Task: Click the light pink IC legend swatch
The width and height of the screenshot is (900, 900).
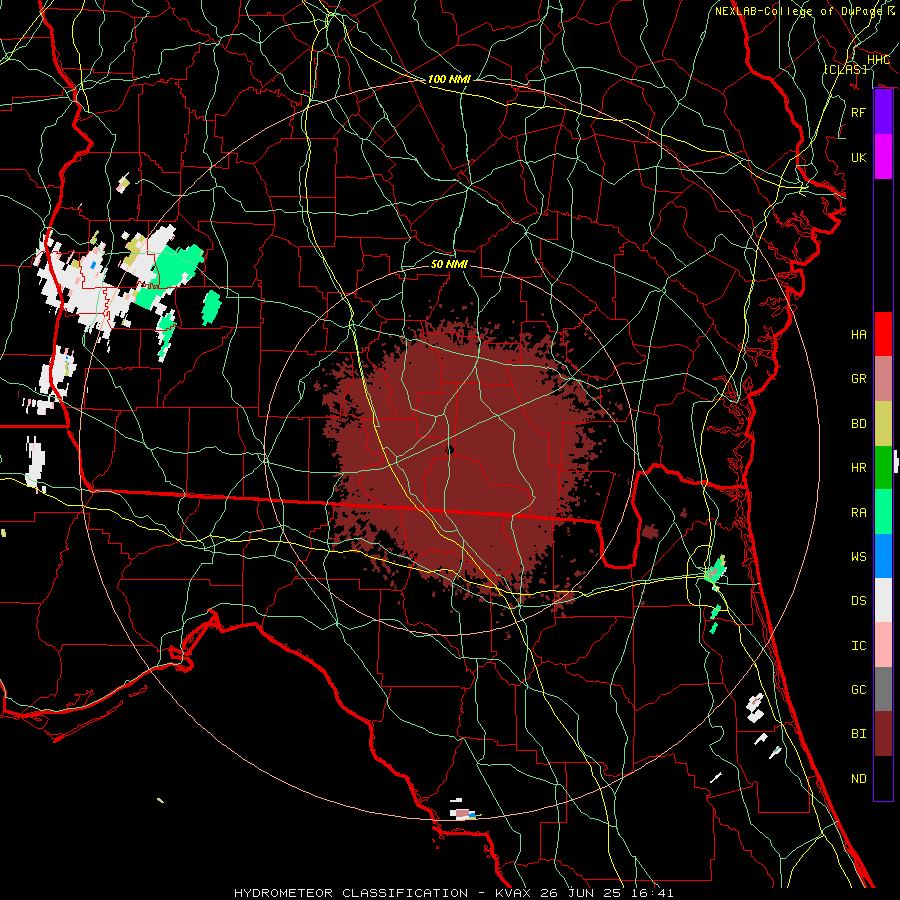Action: pos(883,645)
